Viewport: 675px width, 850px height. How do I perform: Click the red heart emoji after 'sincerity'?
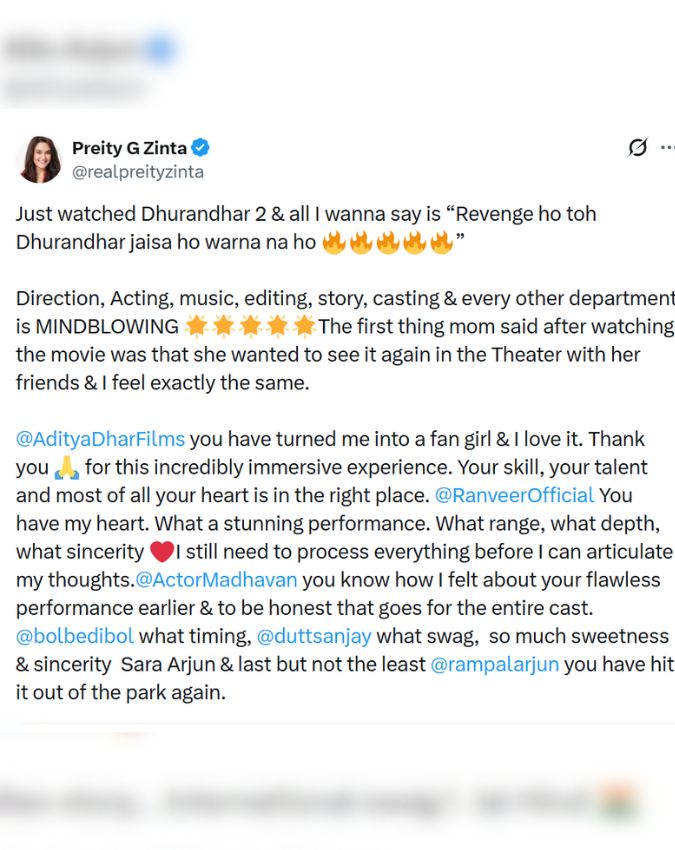pos(161,551)
